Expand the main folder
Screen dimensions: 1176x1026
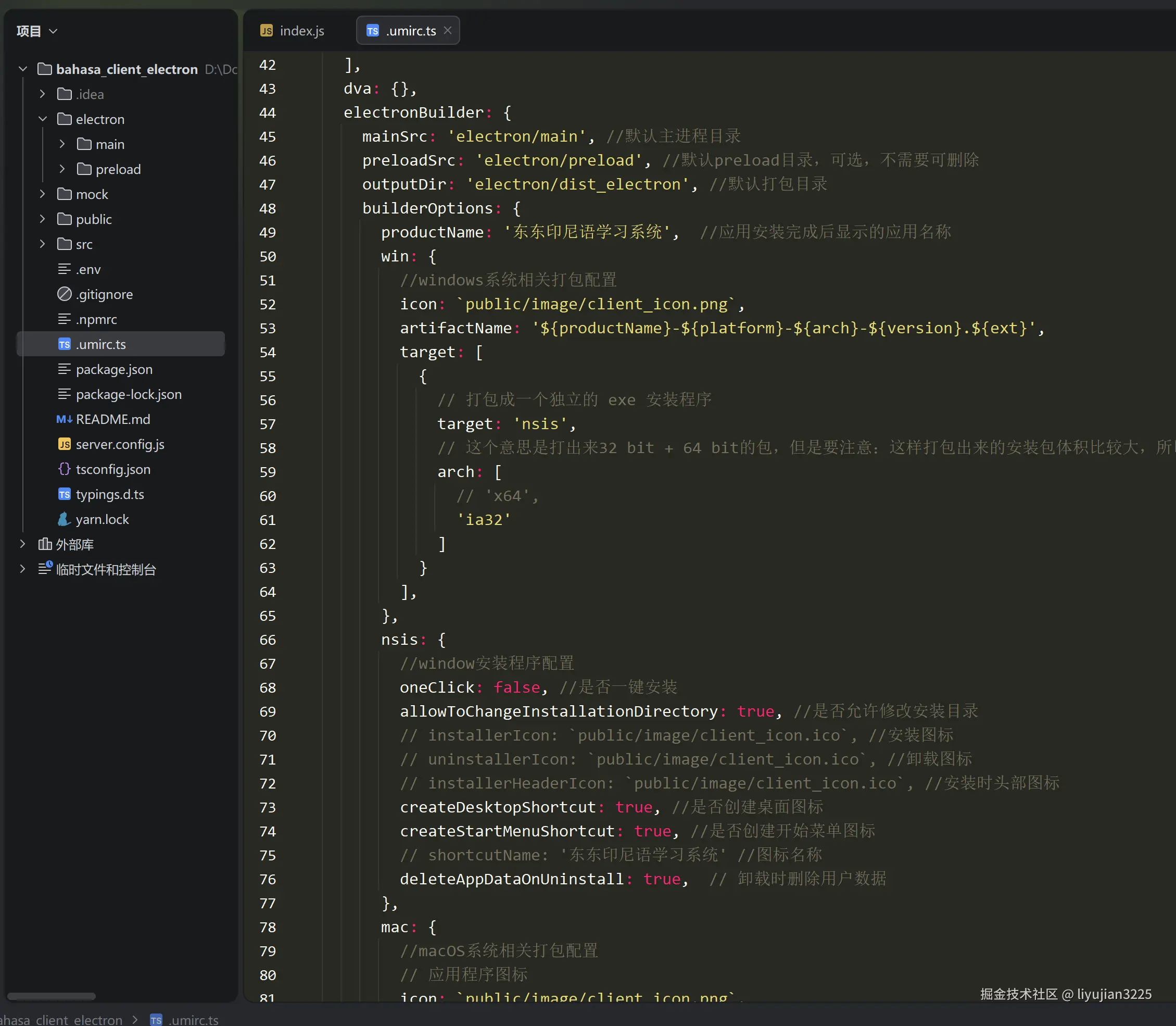[62, 144]
